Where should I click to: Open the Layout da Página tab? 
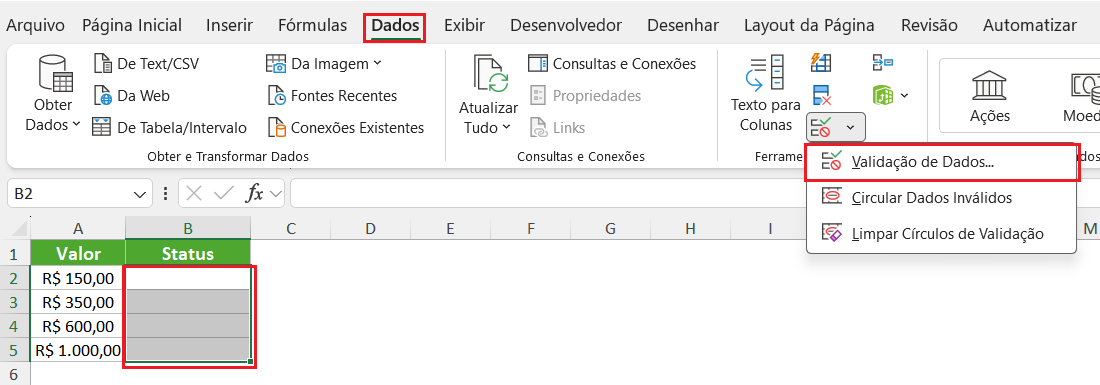pos(809,26)
